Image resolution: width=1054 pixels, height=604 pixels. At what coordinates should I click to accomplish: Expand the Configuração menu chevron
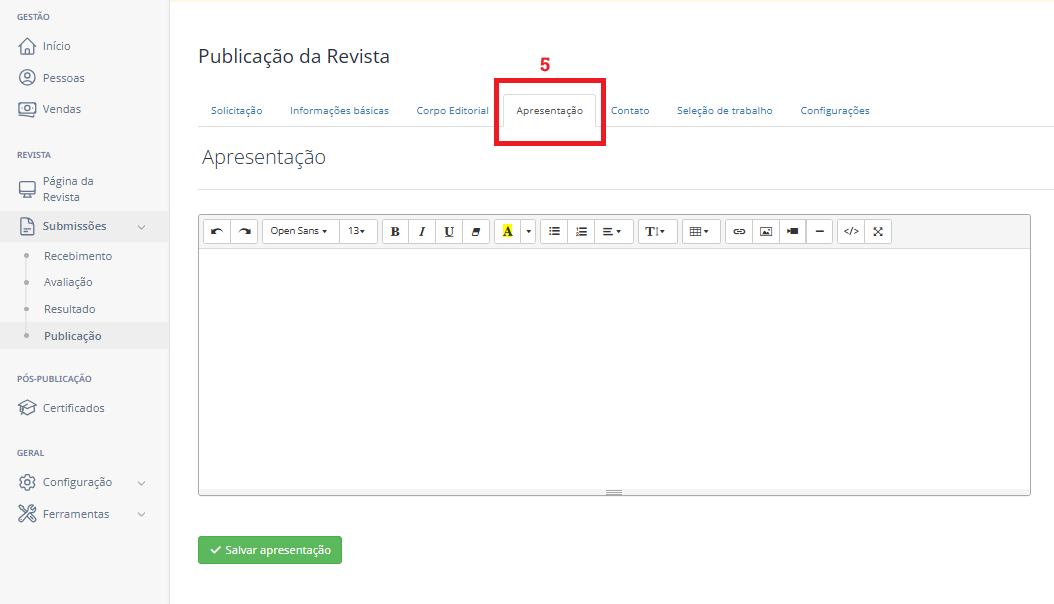[142, 483]
